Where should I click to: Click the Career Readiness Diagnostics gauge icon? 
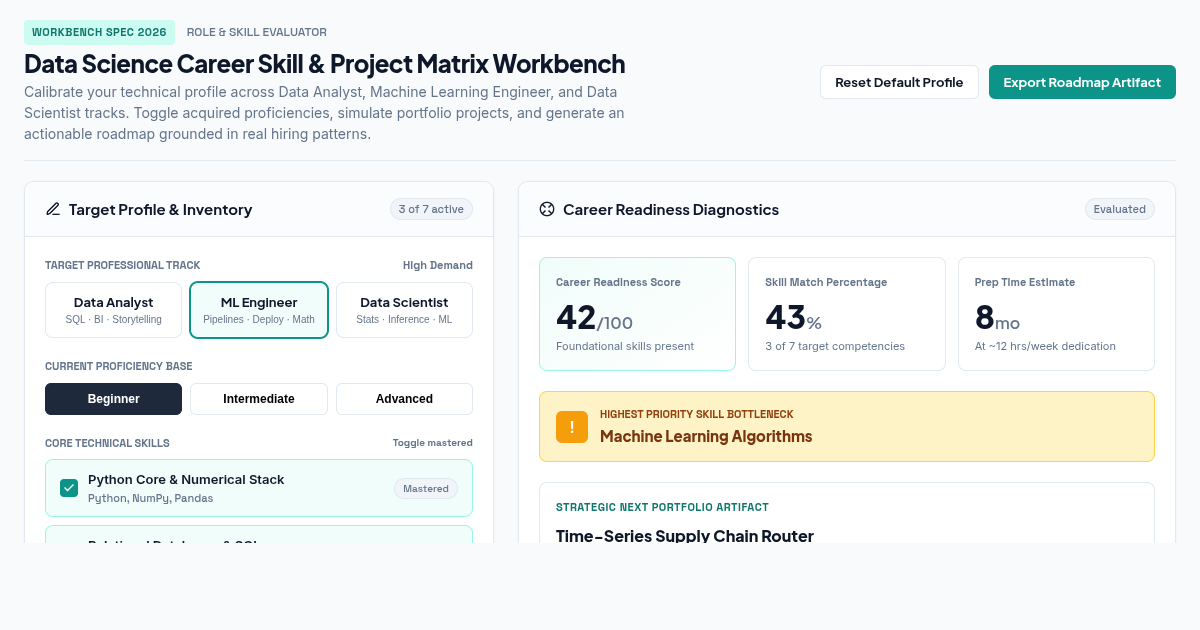[547, 209]
